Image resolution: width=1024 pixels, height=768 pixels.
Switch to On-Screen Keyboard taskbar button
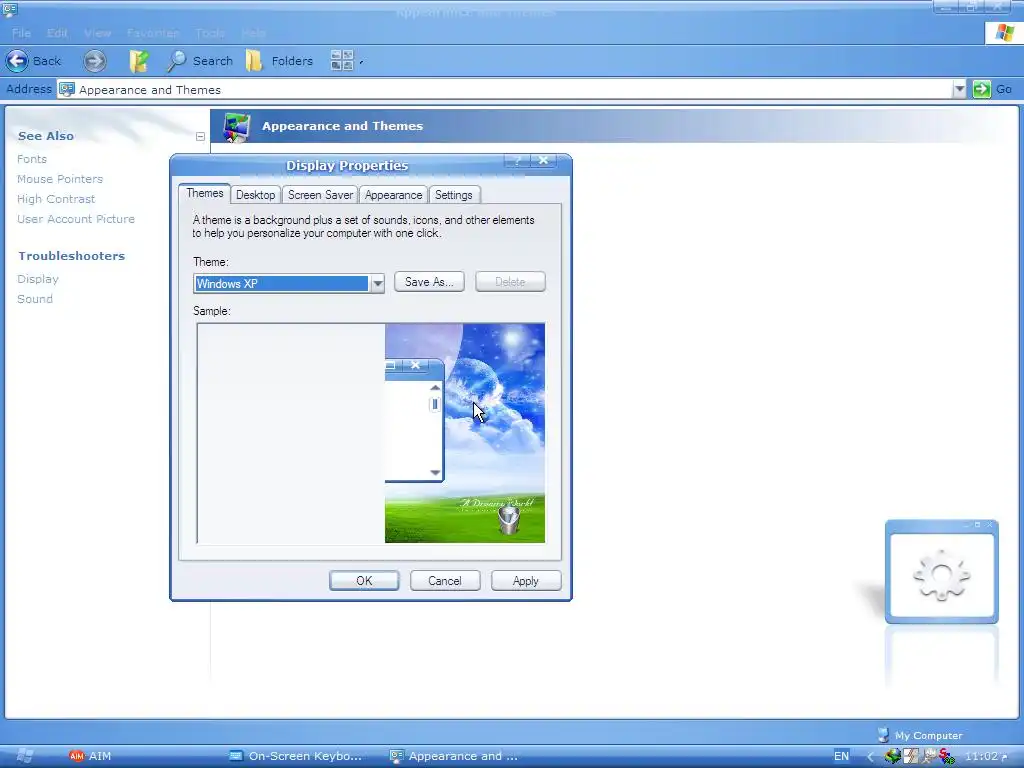pyautogui.click(x=295, y=756)
